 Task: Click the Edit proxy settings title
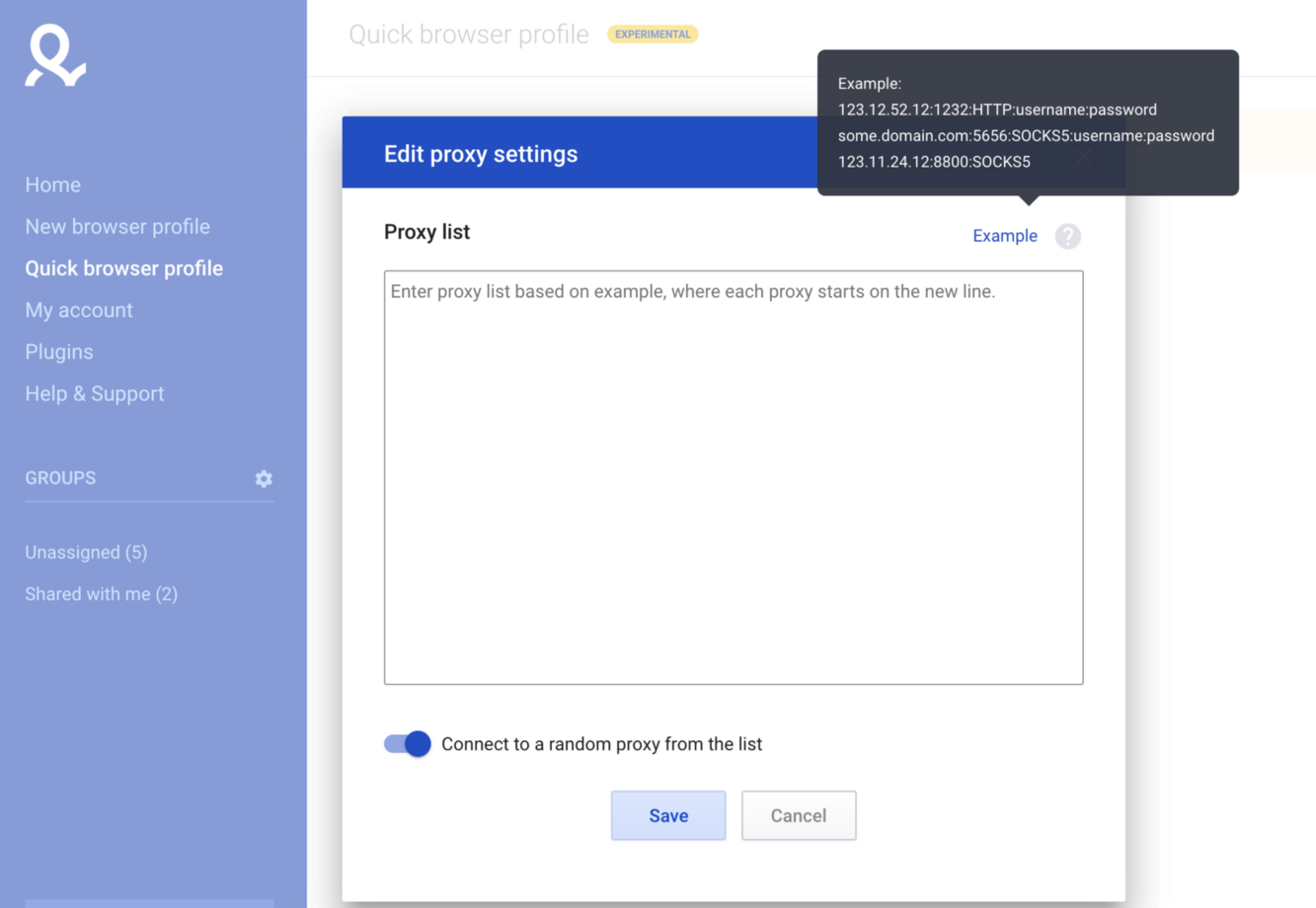481,154
